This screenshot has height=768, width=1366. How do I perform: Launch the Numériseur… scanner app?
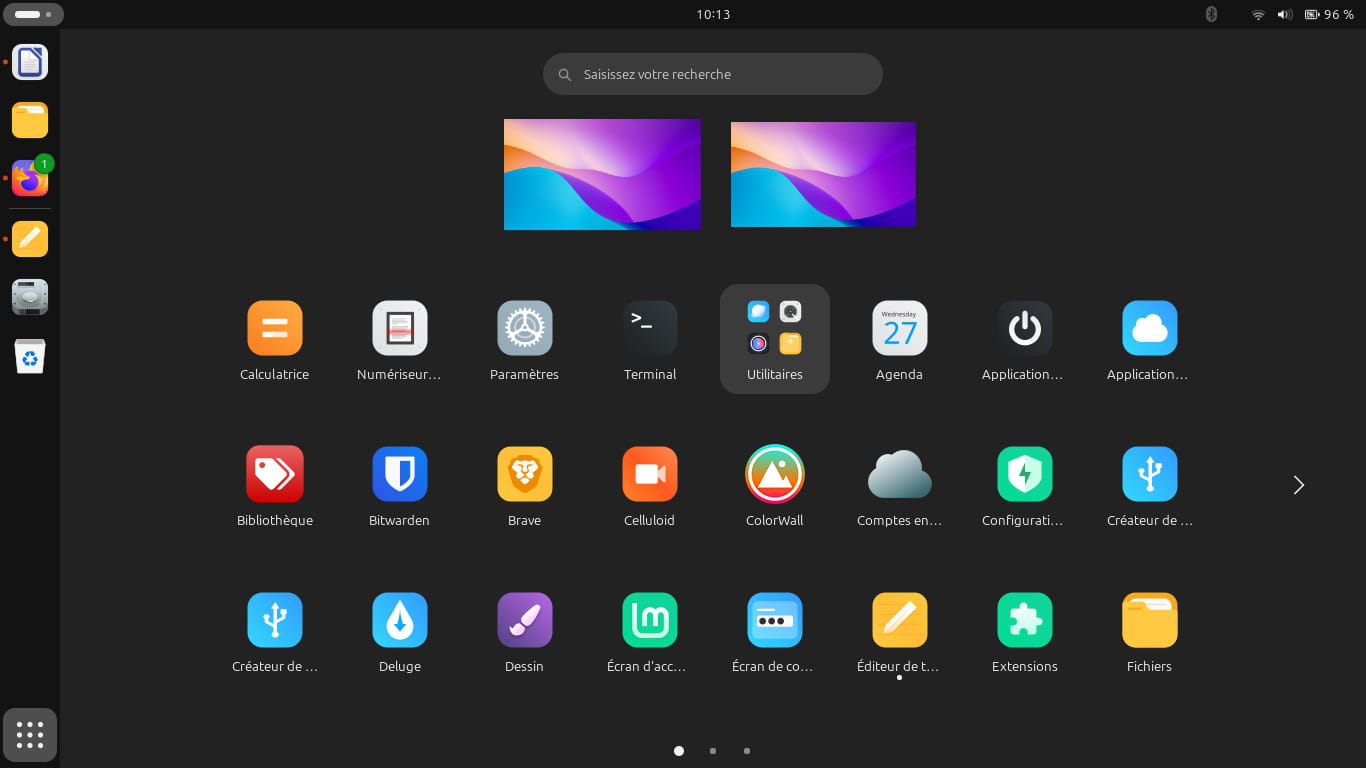click(400, 340)
